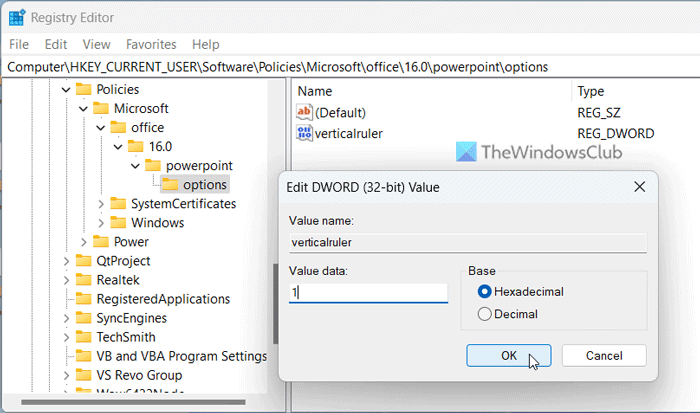The width and height of the screenshot is (700, 413).
Task: Expand the SystemCertificates tree node
Action: coord(101,204)
